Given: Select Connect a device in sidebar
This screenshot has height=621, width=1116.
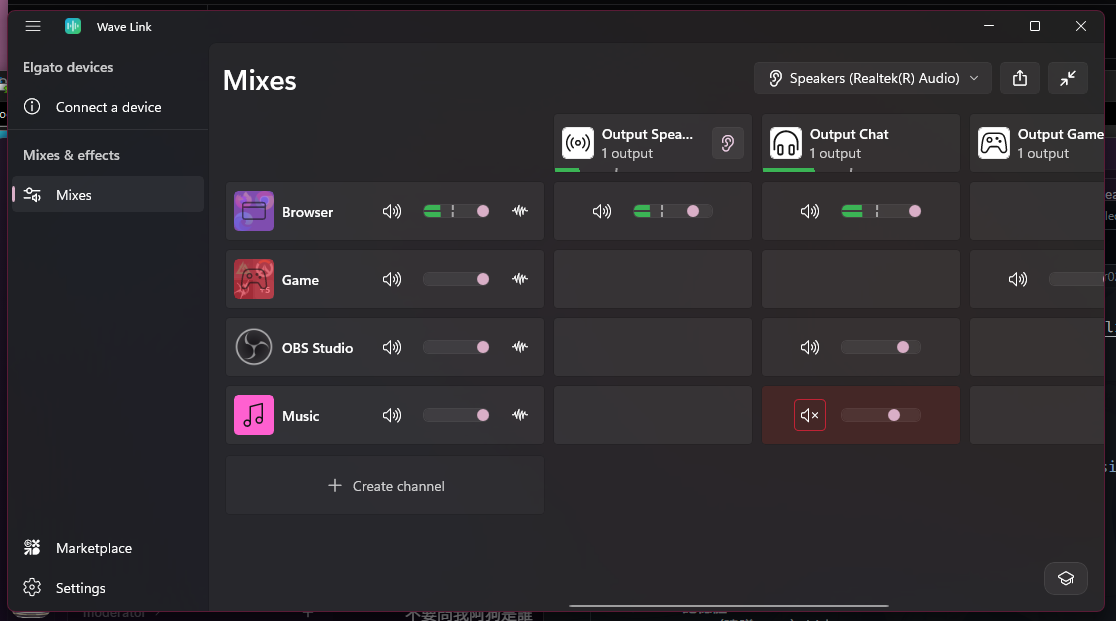Looking at the screenshot, I should click(108, 107).
